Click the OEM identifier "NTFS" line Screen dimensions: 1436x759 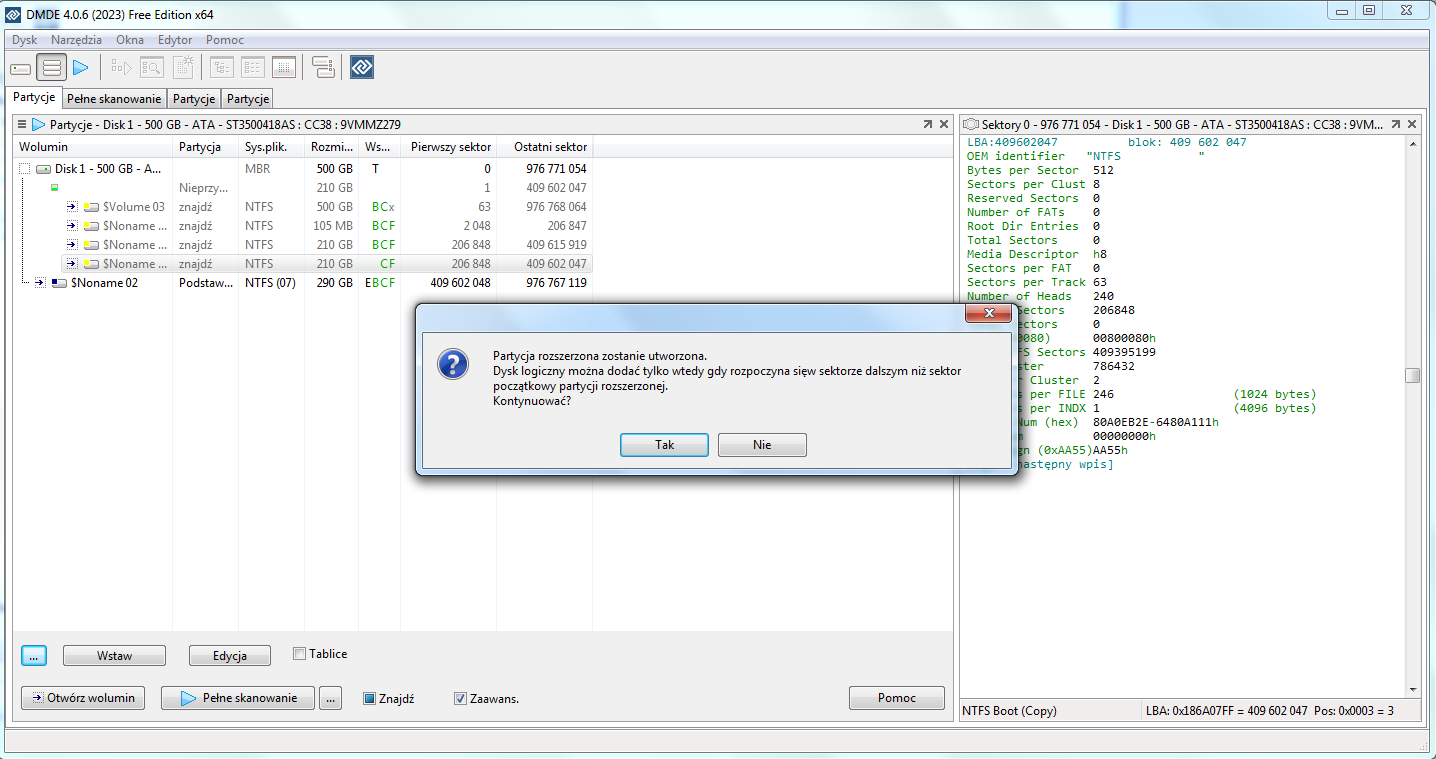[x=1086, y=156]
